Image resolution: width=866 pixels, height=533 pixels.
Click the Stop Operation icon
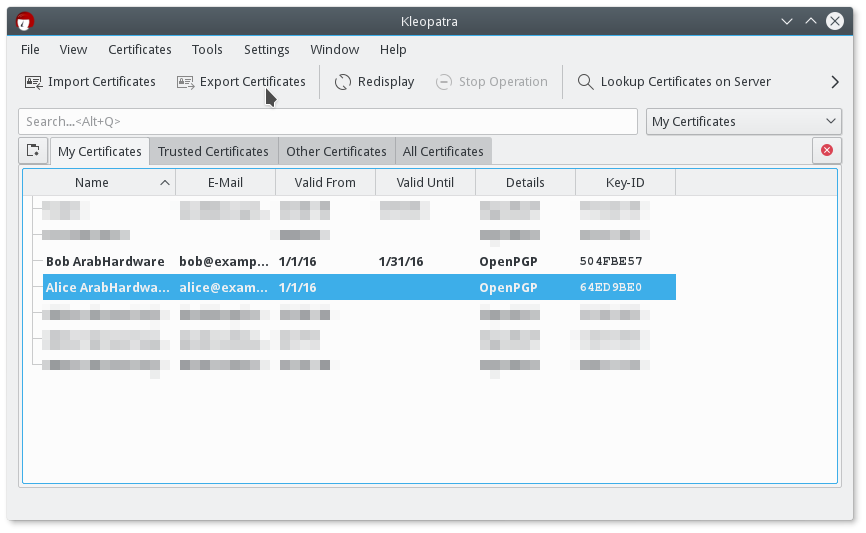coord(443,82)
